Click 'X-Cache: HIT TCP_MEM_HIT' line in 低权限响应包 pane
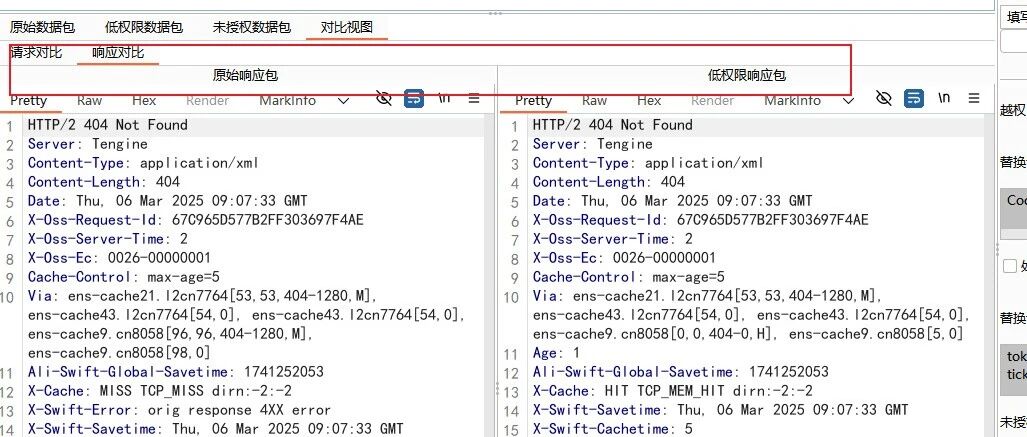 pos(673,390)
